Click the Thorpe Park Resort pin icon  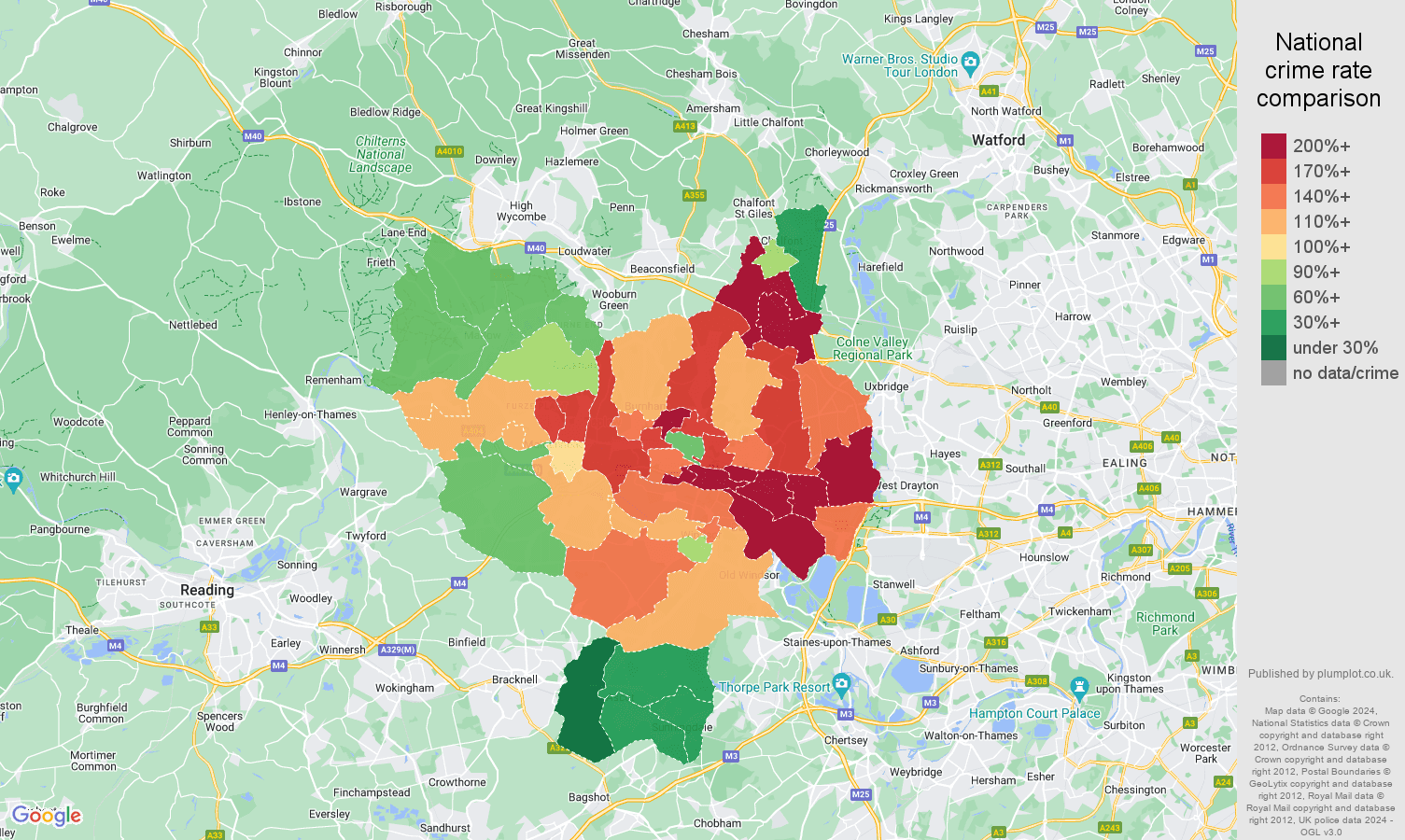tap(841, 684)
